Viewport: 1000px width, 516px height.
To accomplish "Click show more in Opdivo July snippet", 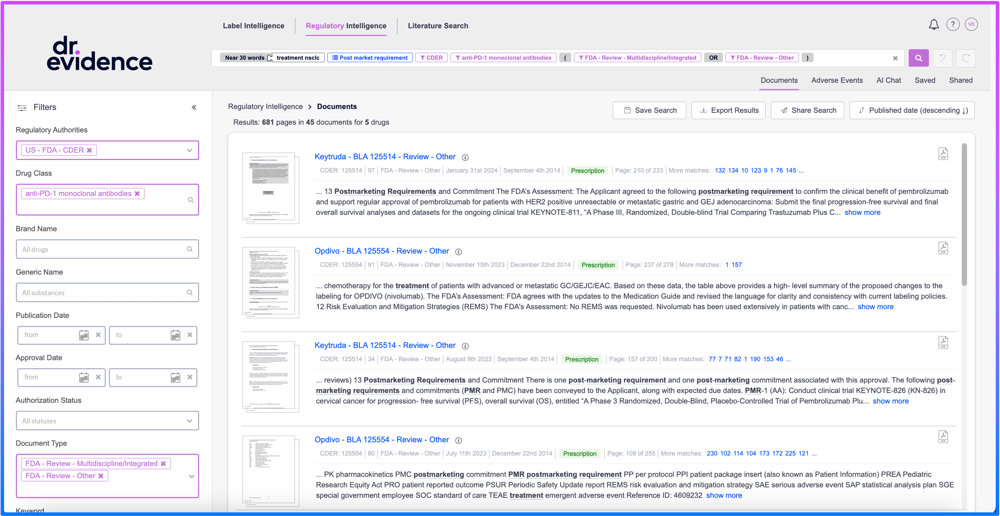I will tap(724, 496).
